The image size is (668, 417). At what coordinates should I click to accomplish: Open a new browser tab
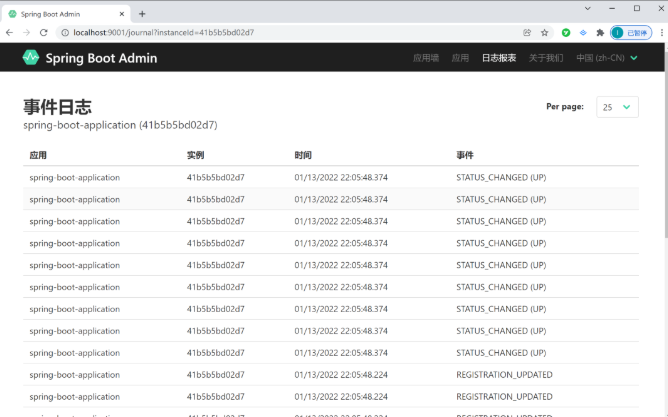point(142,14)
